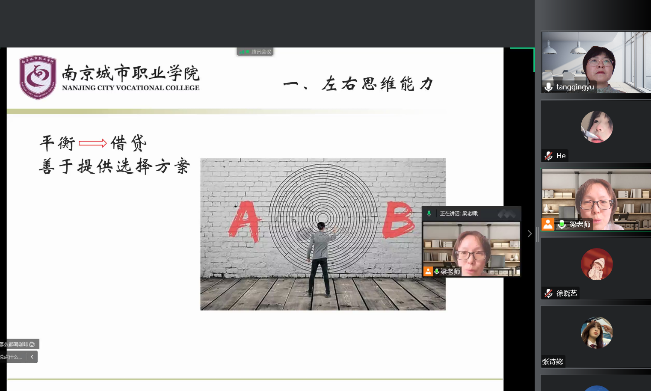Click the microphone icon beside tangqingyu's name
This screenshot has height=391, width=651.
(x=548, y=87)
